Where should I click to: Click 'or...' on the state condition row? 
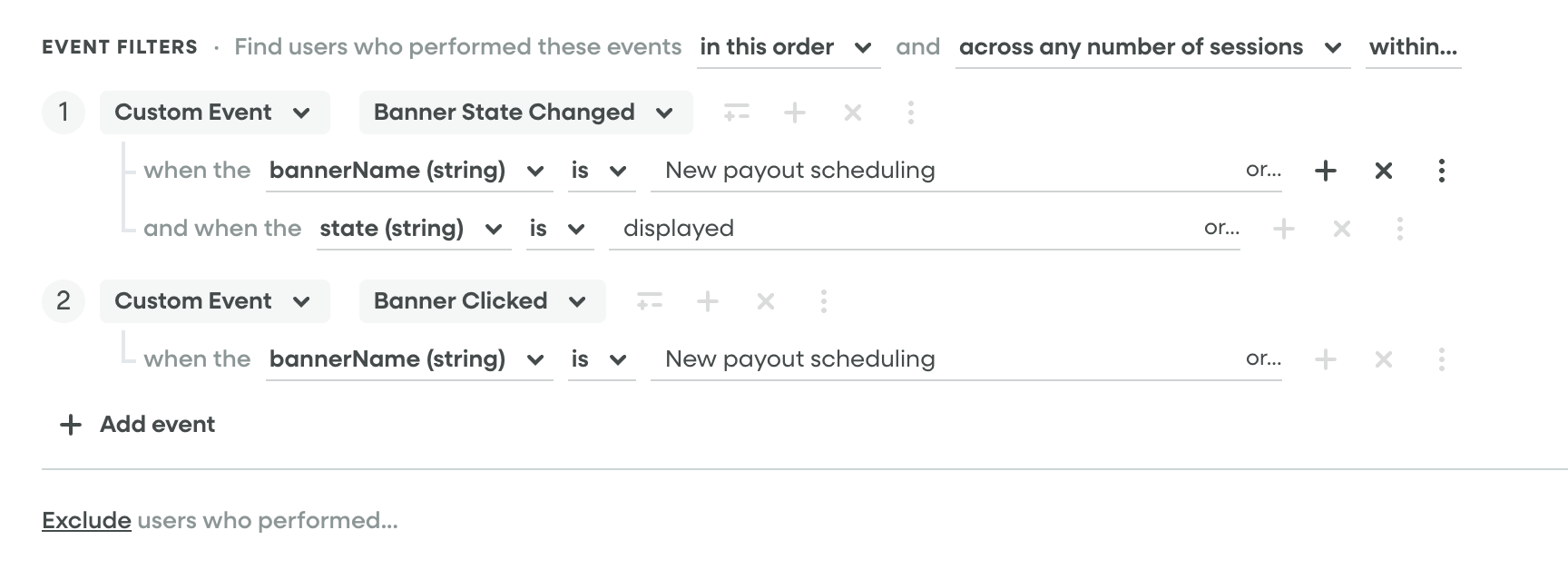coord(1221,229)
